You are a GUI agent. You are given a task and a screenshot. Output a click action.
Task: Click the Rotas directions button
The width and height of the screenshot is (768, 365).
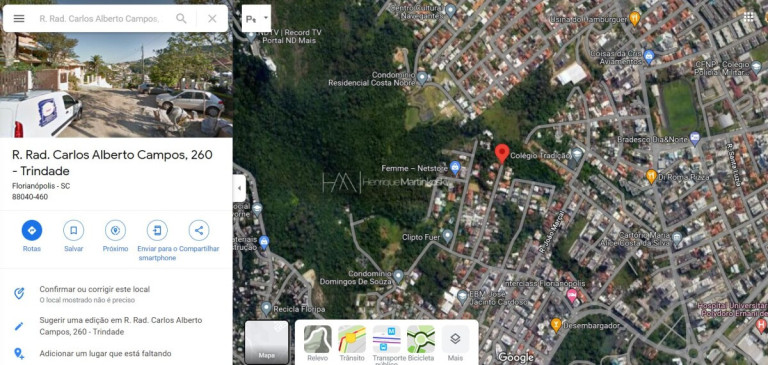click(x=32, y=230)
